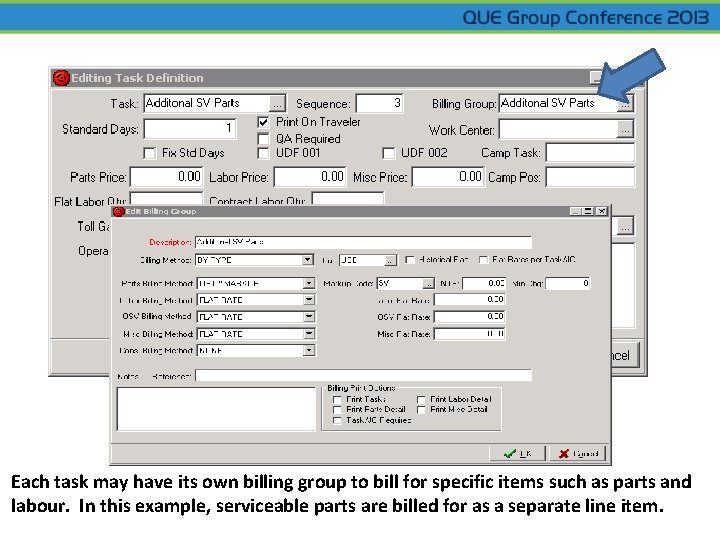The image size is (720, 540).
Task: Tick the Task A/C Required checkbox
Action: [337, 421]
